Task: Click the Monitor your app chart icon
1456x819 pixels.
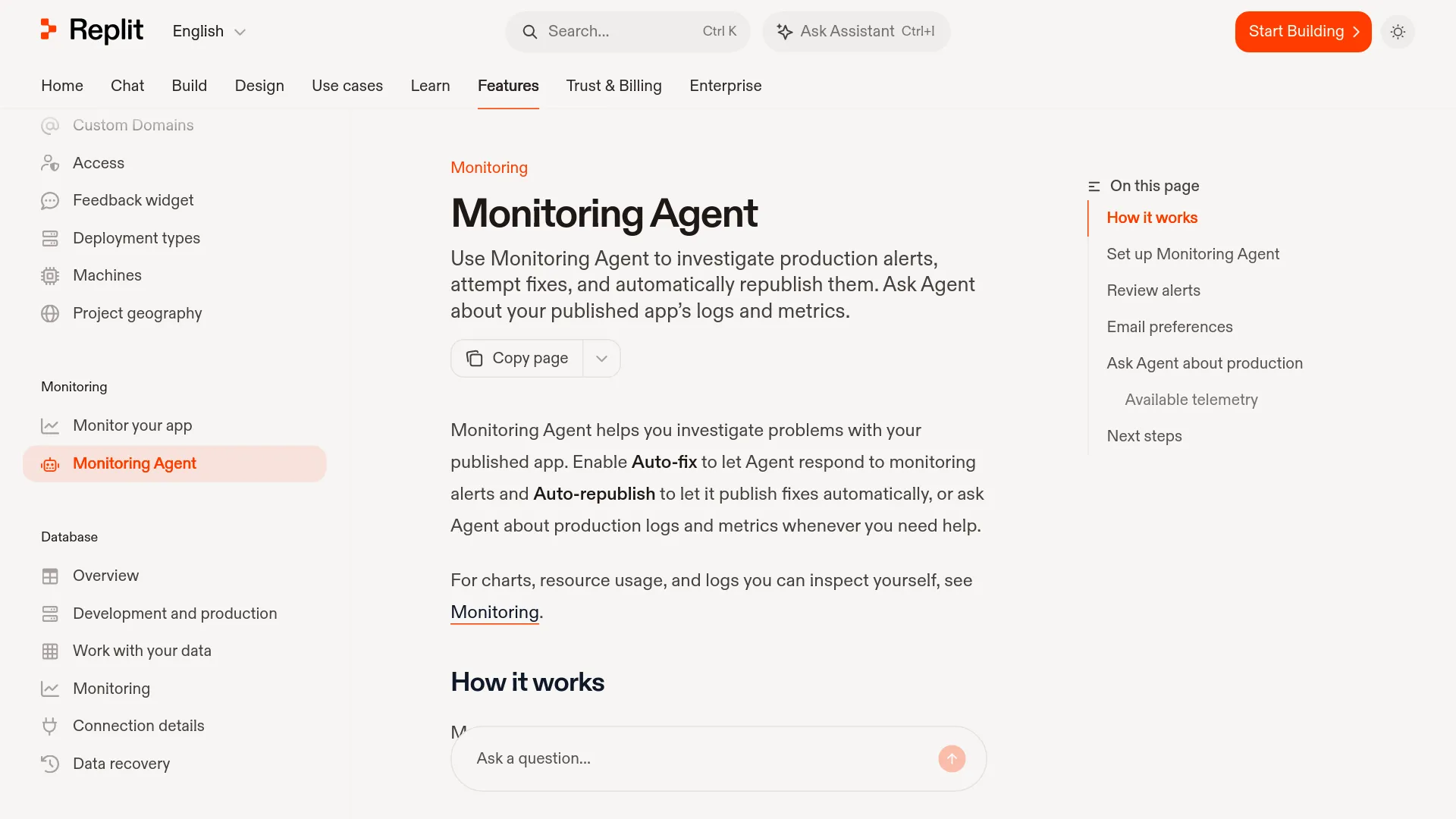Action: click(x=50, y=426)
